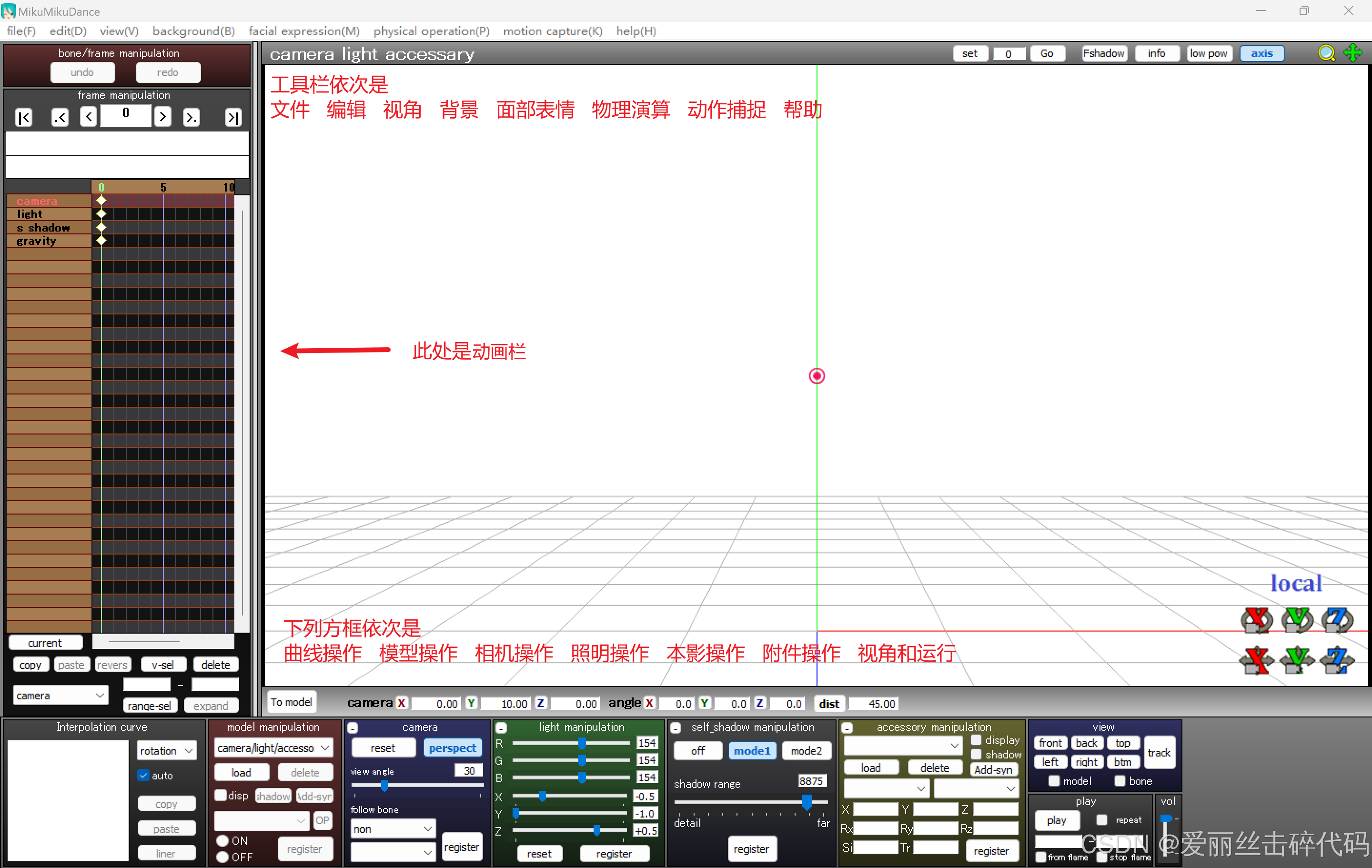Collapse the camera panel minus icon
The width and height of the screenshot is (1372, 868).
(x=353, y=728)
